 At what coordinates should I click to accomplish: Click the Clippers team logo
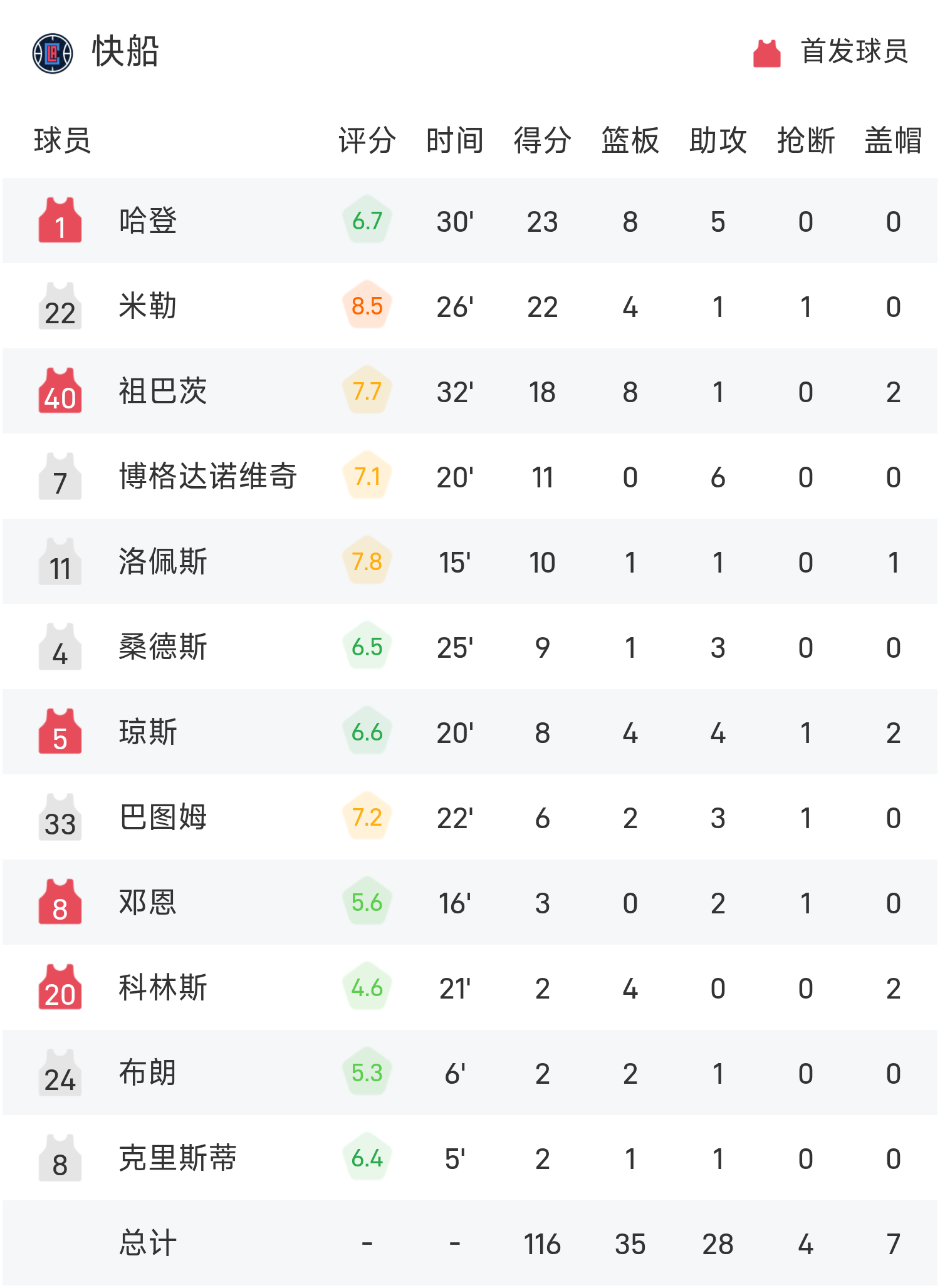click(53, 53)
